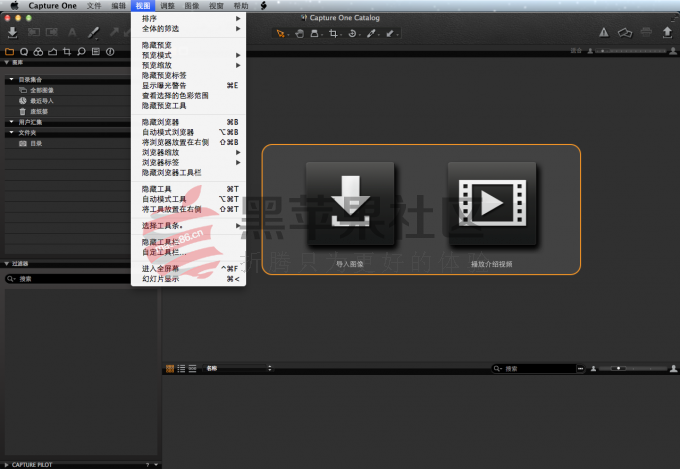The width and height of the screenshot is (680, 469).
Task: Click the Play Intro Video tile
Action: 492,203
